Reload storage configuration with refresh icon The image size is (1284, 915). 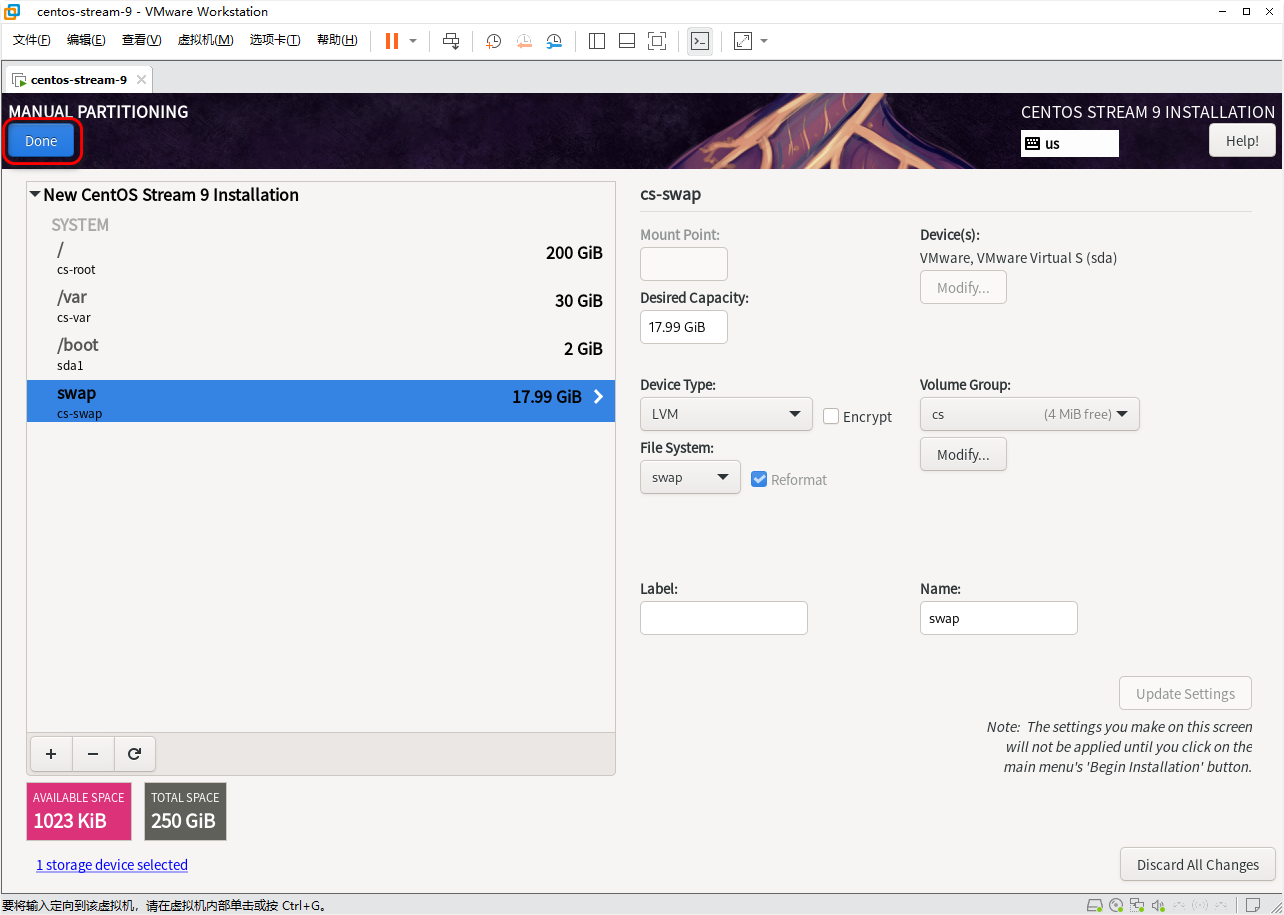coord(134,754)
